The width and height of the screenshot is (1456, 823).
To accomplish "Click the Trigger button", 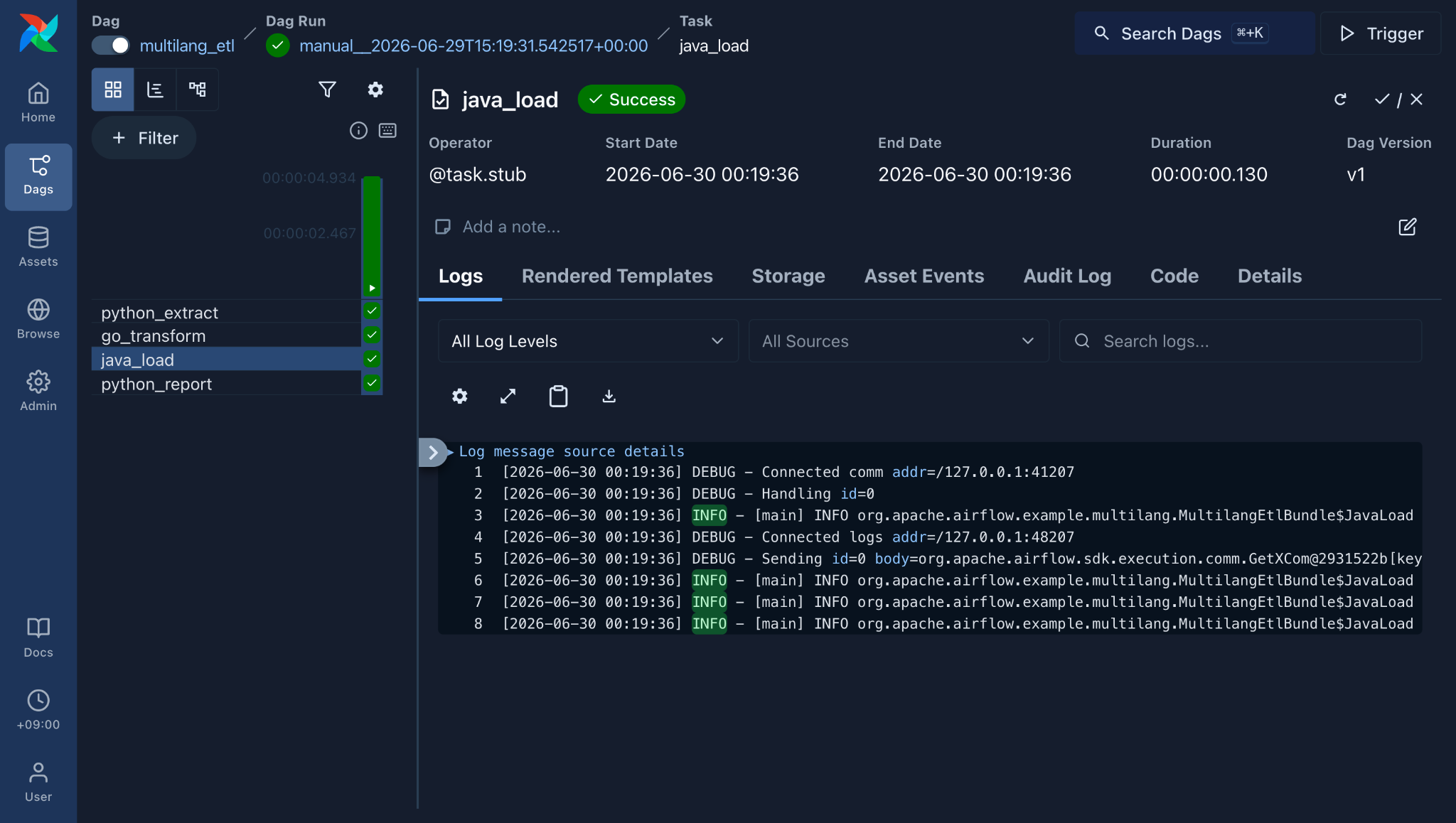I will pyautogui.click(x=1381, y=33).
